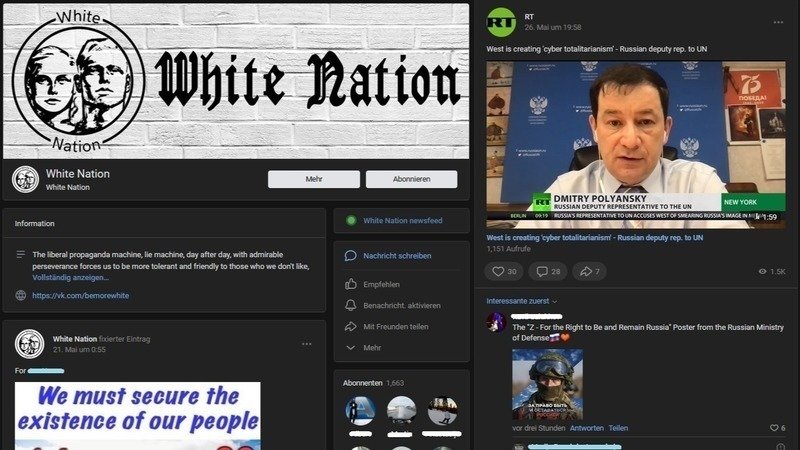Open the Interessante zuerst sorting dropdown
The width and height of the screenshot is (800, 450).
click(x=522, y=300)
